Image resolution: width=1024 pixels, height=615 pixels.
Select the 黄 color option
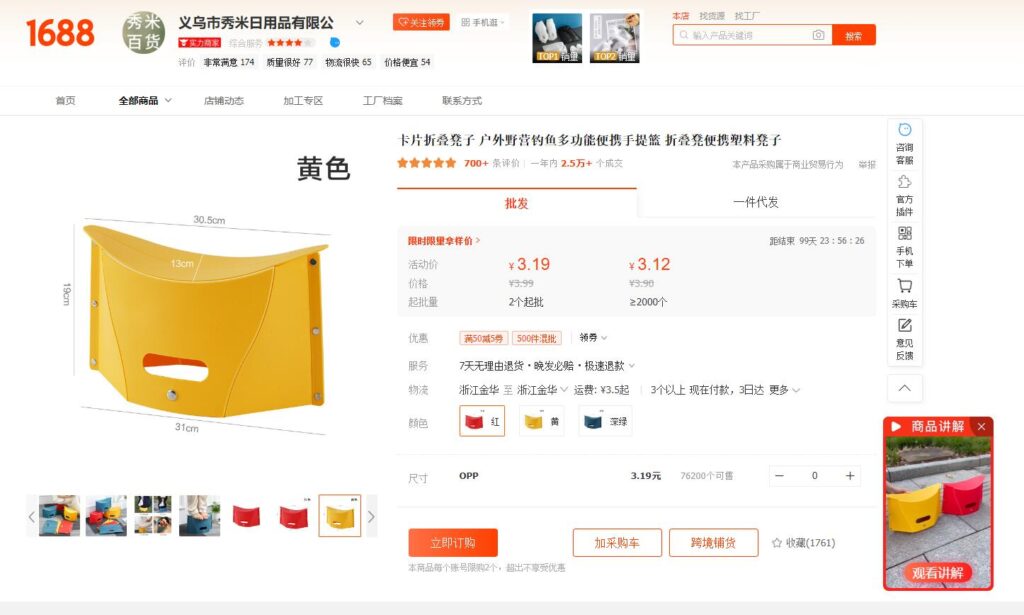[541, 421]
